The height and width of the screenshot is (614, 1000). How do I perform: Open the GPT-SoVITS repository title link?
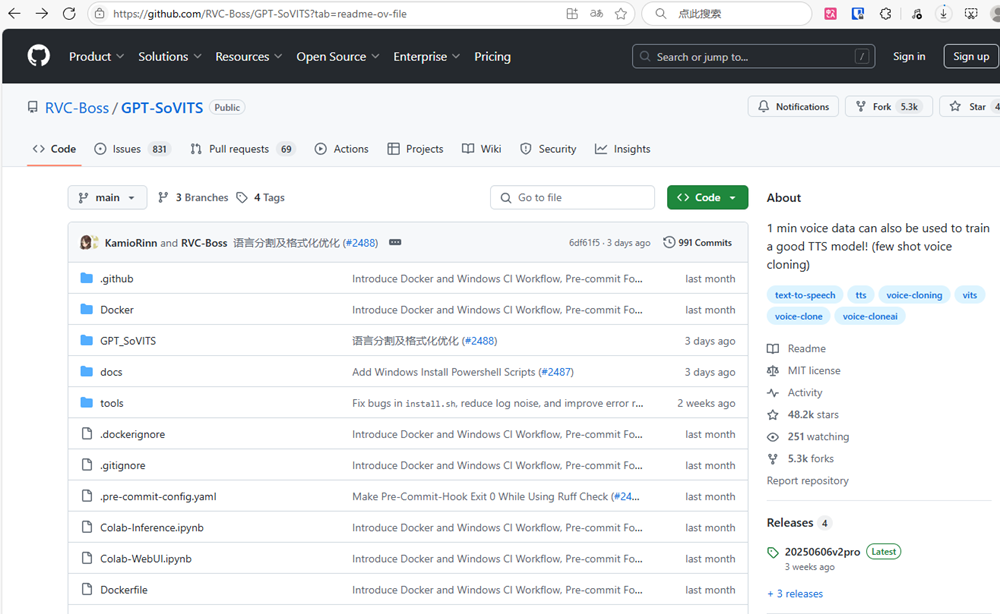(x=162, y=108)
